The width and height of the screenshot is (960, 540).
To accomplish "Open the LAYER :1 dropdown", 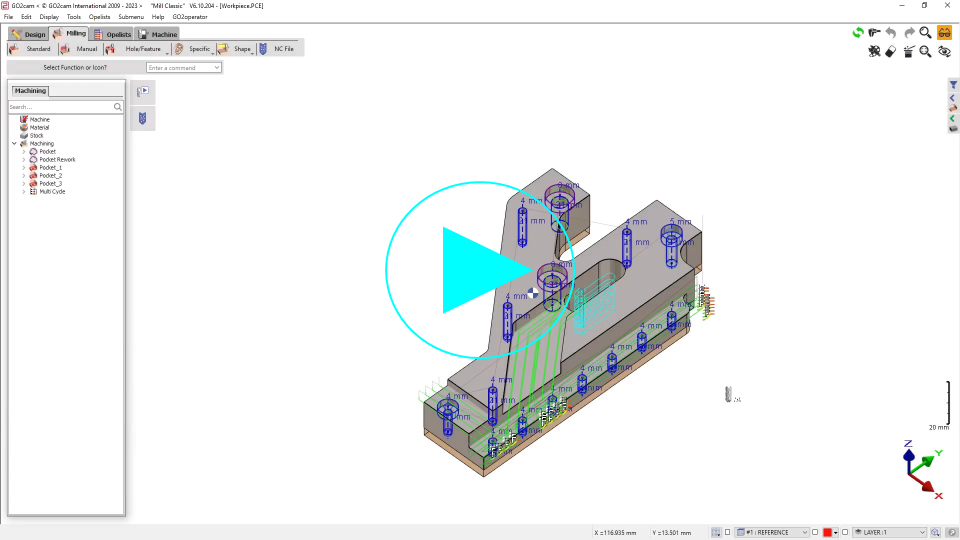I will point(923,532).
